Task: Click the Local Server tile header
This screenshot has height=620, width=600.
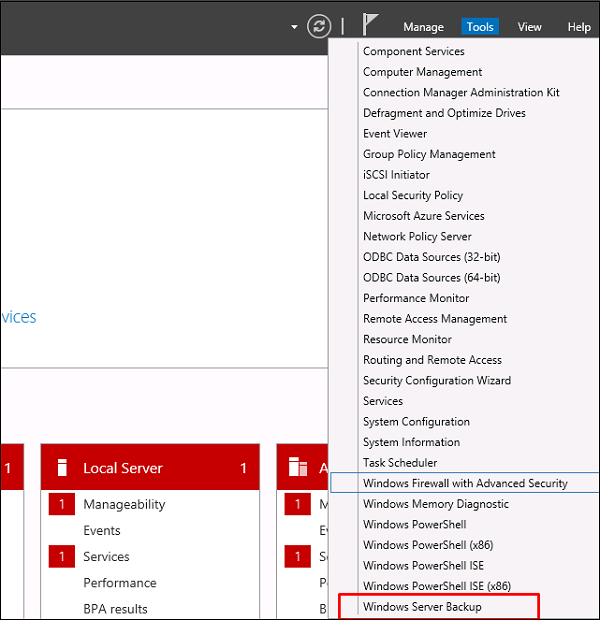Action: (150, 467)
